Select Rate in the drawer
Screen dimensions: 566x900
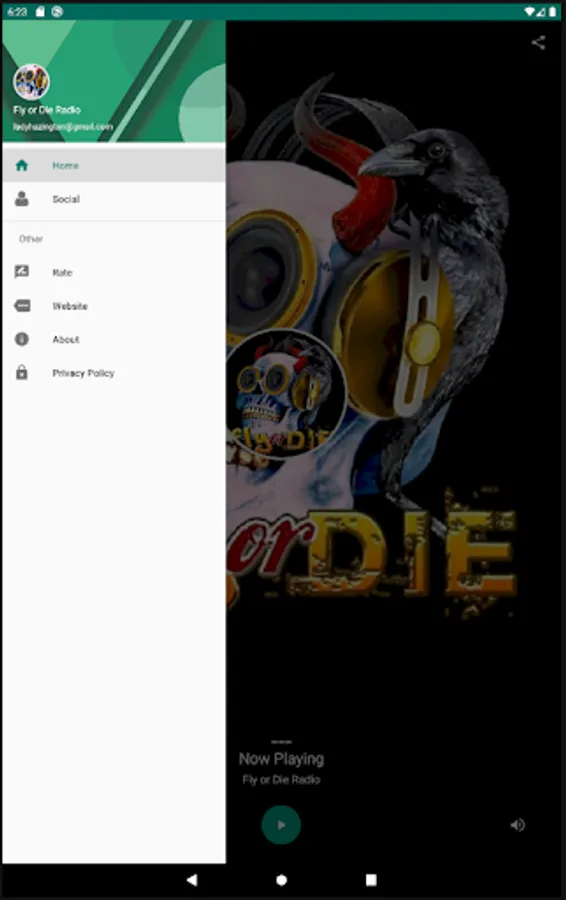(114, 272)
